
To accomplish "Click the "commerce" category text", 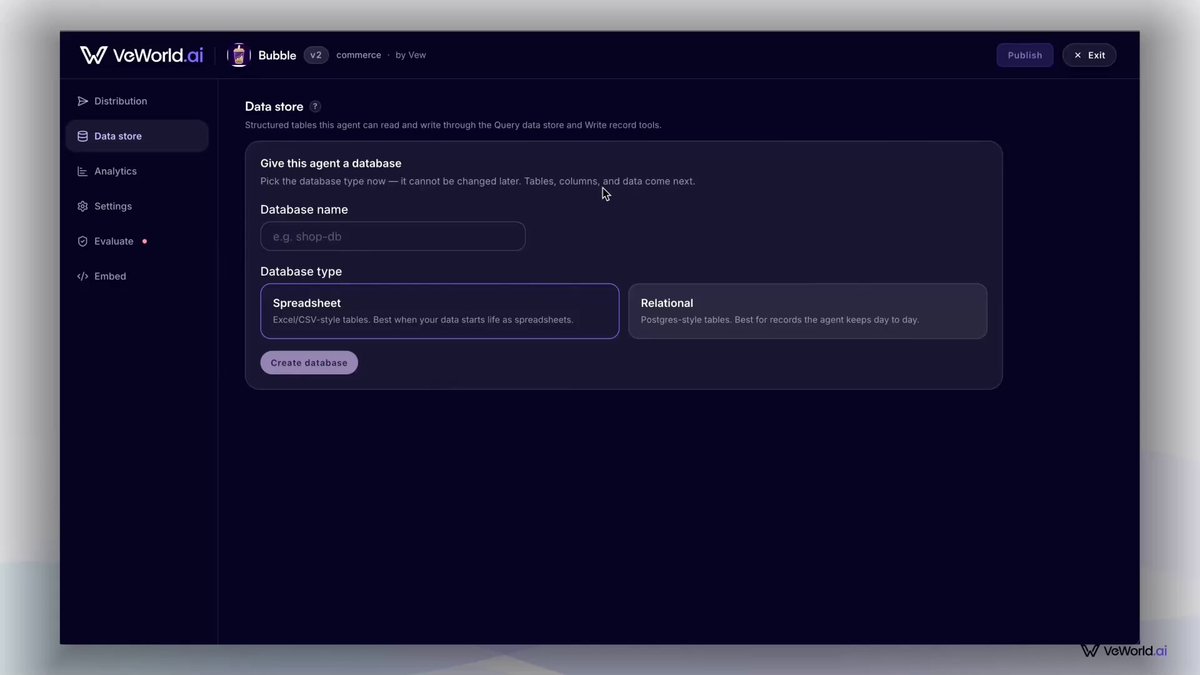I will [x=359, y=55].
